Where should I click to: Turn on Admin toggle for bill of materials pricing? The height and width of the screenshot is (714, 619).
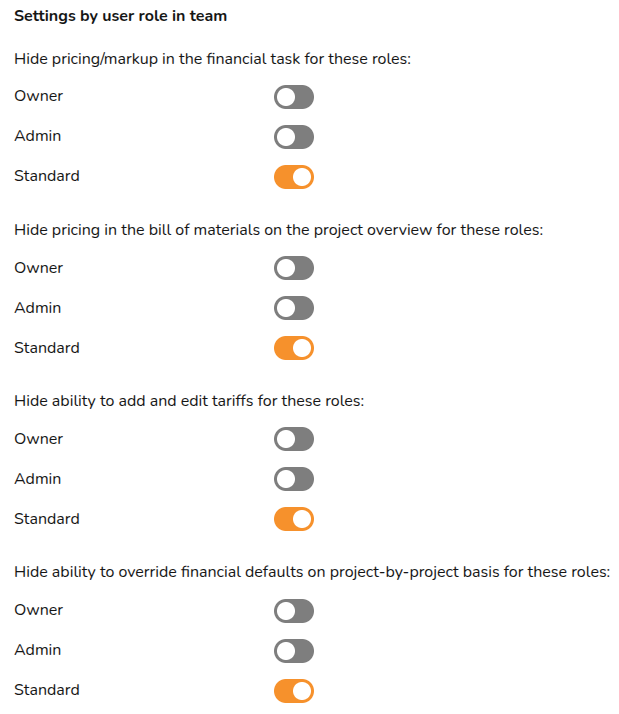pyautogui.click(x=294, y=308)
